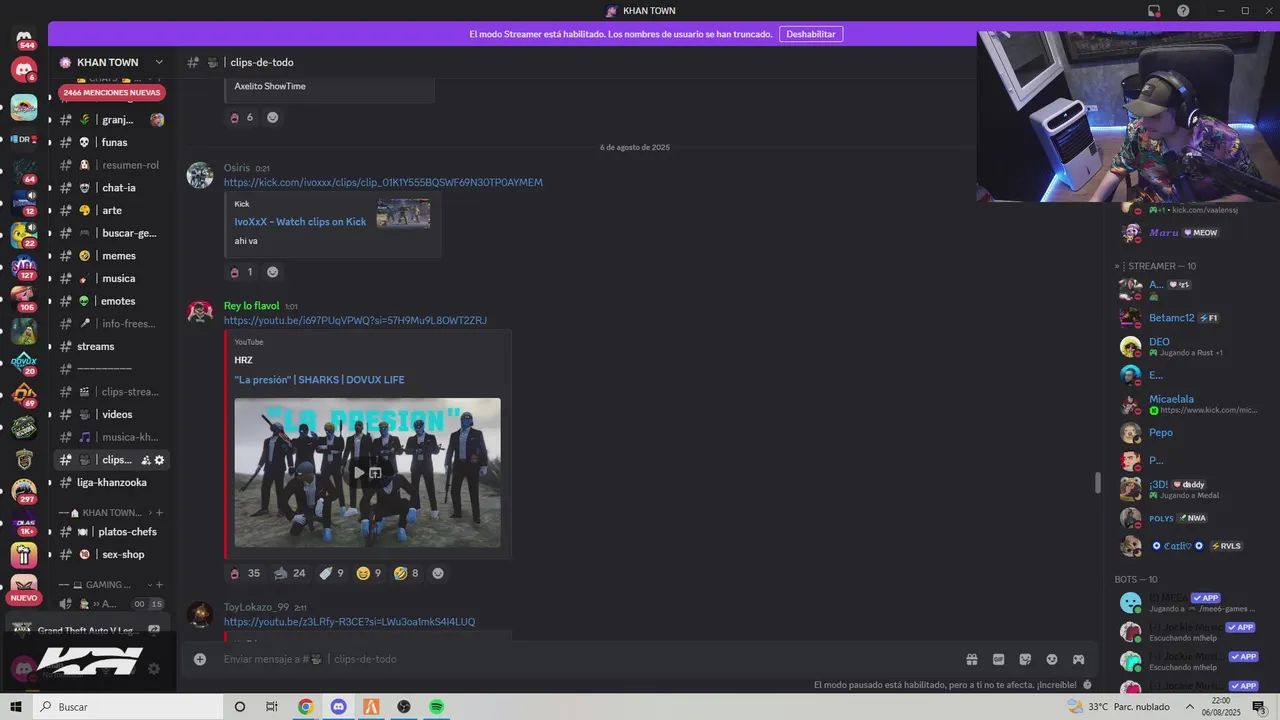Screen dimensions: 1280x720
Task: Open the funas channel
Action: (110, 142)
